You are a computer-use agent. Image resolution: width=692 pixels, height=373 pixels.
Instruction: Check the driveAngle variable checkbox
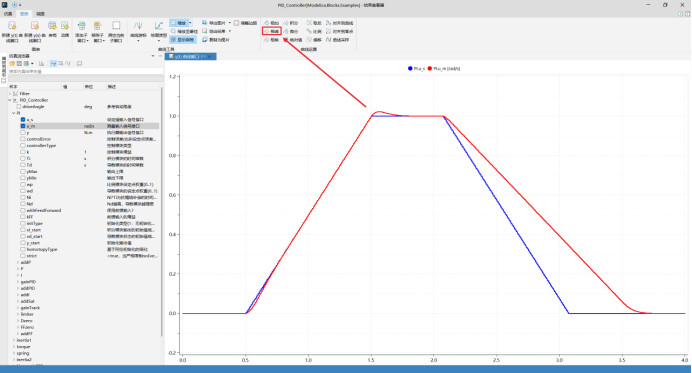[19, 107]
